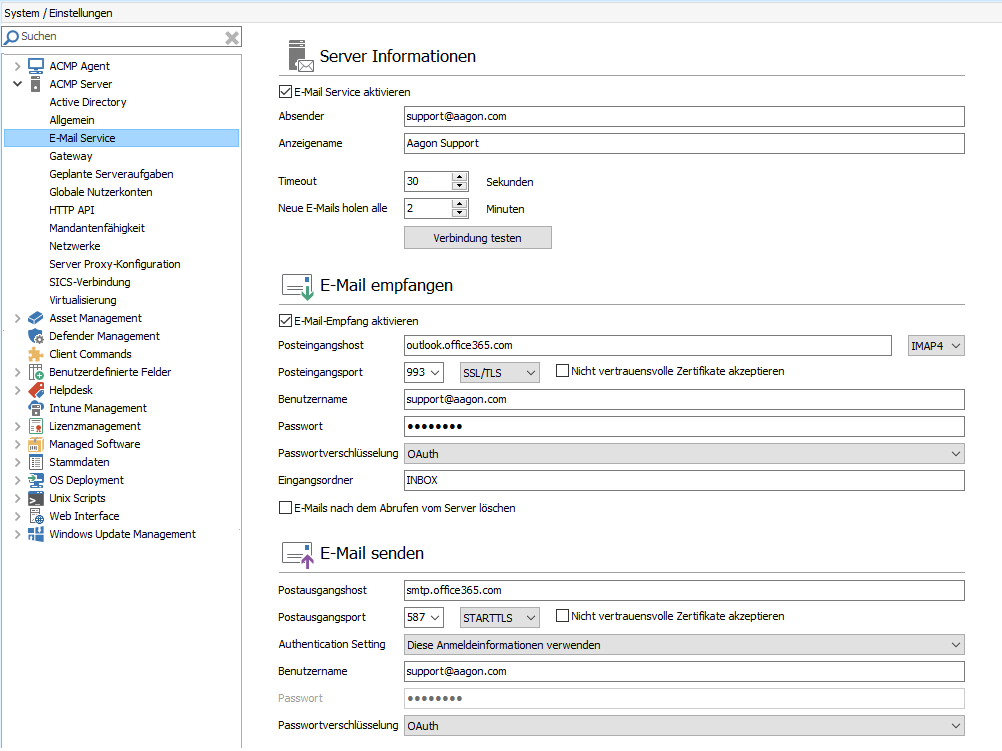Open the STARTTLS encryption dropdown
The height and width of the screenshot is (751, 1002).
coord(499,617)
